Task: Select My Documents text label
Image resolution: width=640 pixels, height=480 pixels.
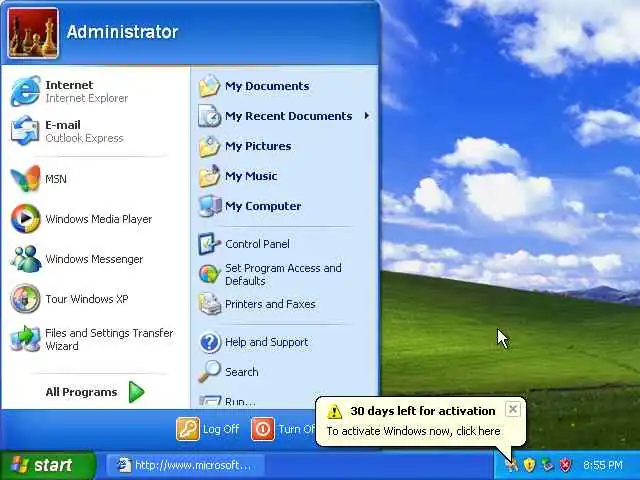Action: pyautogui.click(x=267, y=86)
